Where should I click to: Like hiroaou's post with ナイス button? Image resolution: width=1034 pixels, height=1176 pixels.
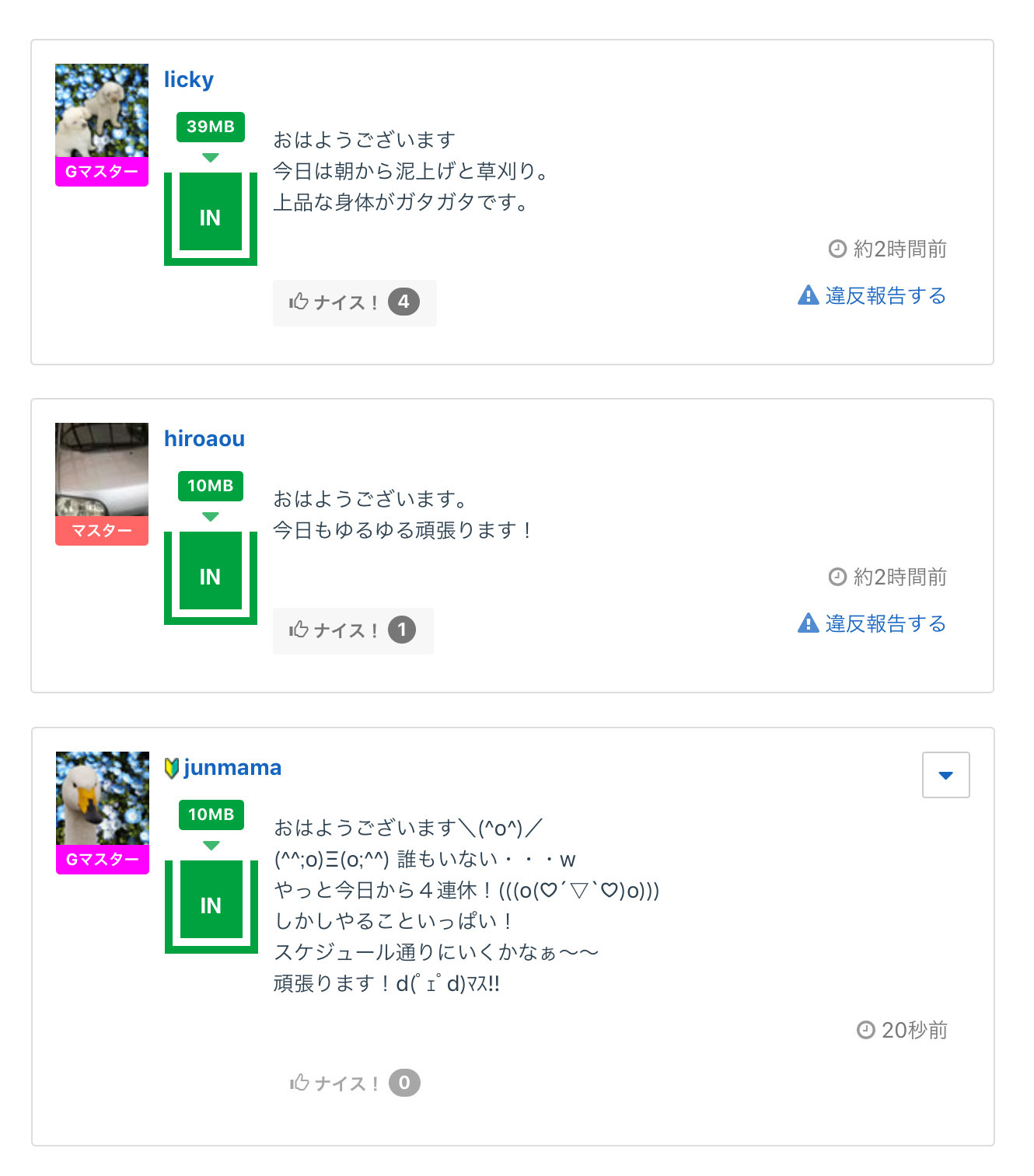click(352, 630)
